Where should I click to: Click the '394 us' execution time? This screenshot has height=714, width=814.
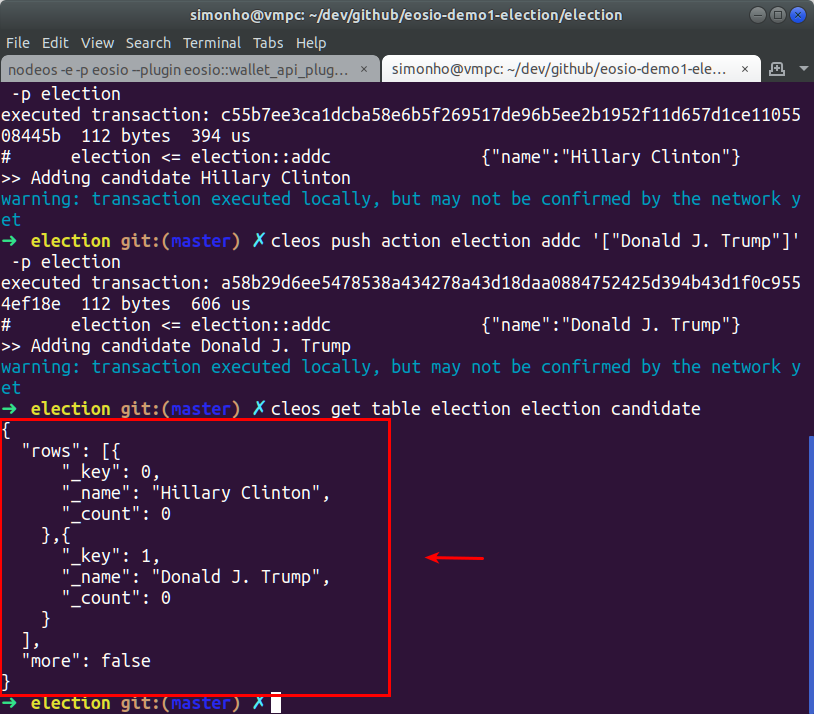[221, 136]
